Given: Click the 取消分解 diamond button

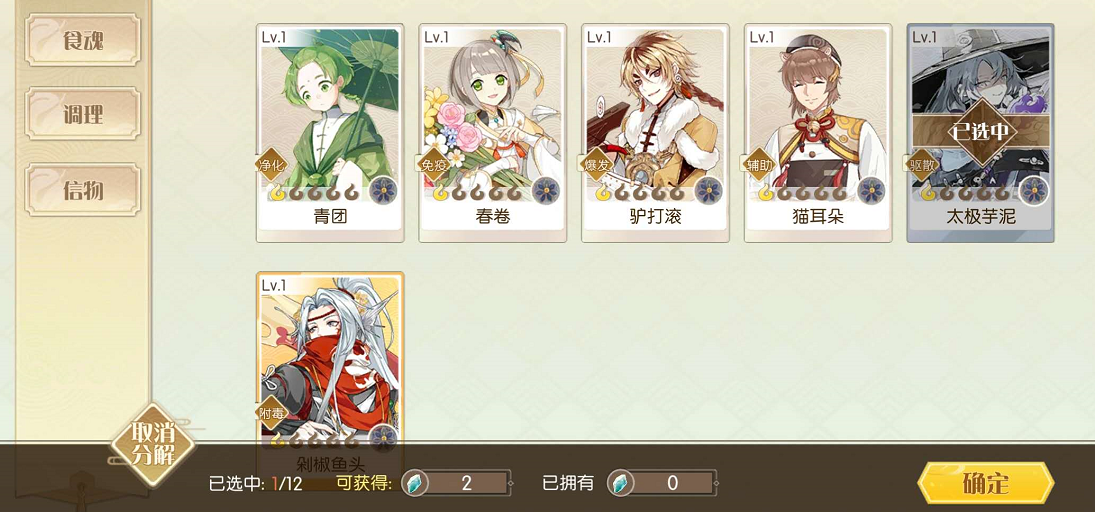Looking at the screenshot, I should [x=153, y=446].
